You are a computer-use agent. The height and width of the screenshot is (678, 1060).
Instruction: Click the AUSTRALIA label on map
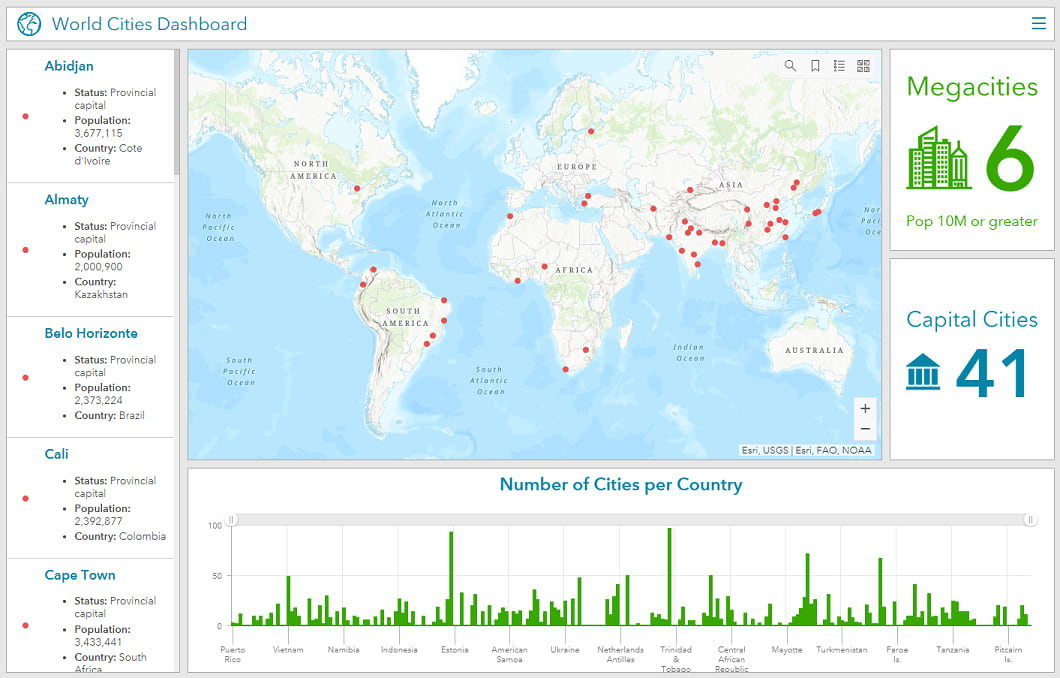(814, 350)
